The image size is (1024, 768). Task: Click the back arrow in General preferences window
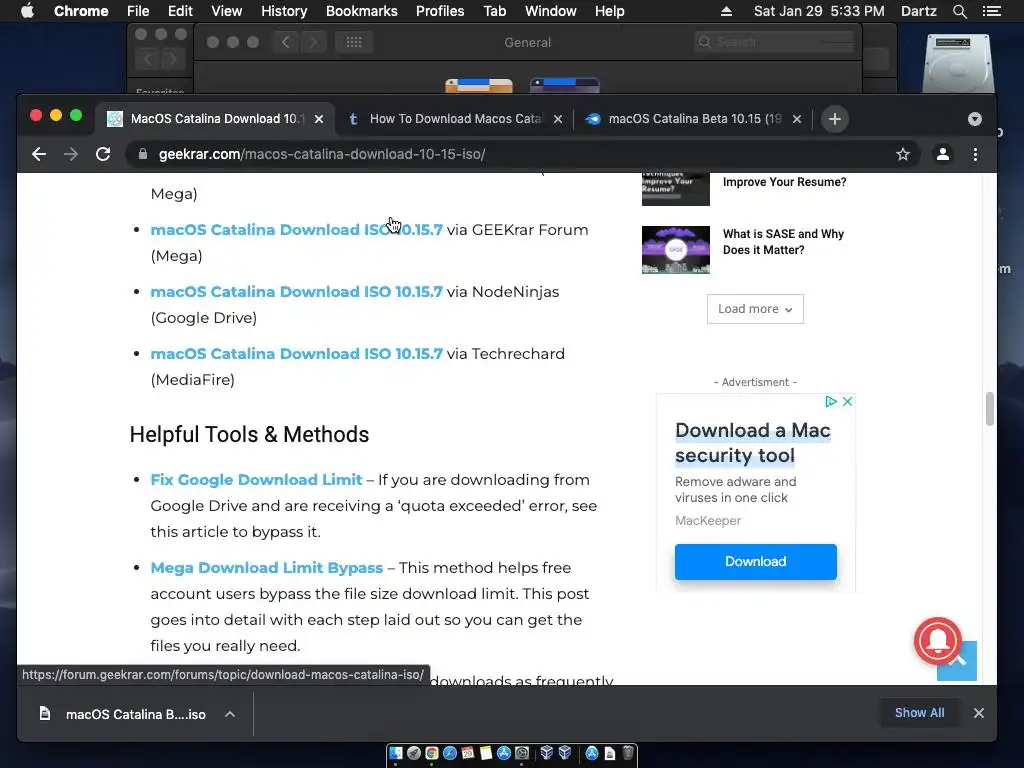pyautogui.click(x=285, y=42)
